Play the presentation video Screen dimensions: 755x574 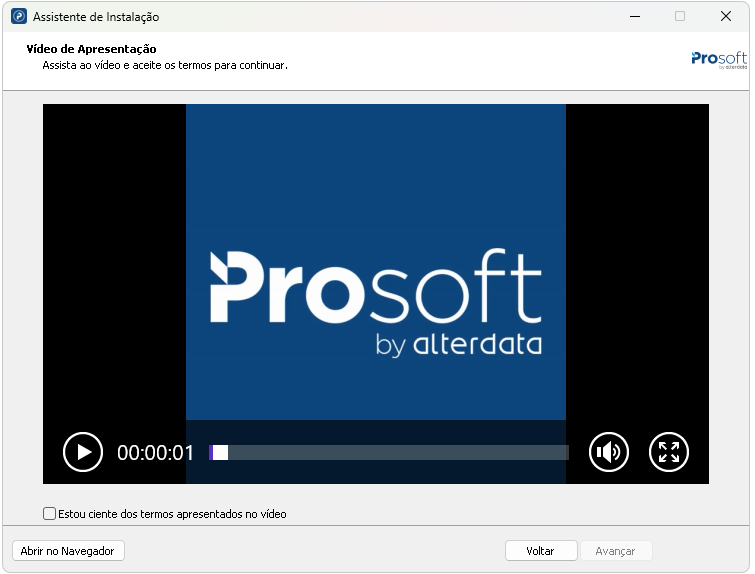click(x=83, y=452)
